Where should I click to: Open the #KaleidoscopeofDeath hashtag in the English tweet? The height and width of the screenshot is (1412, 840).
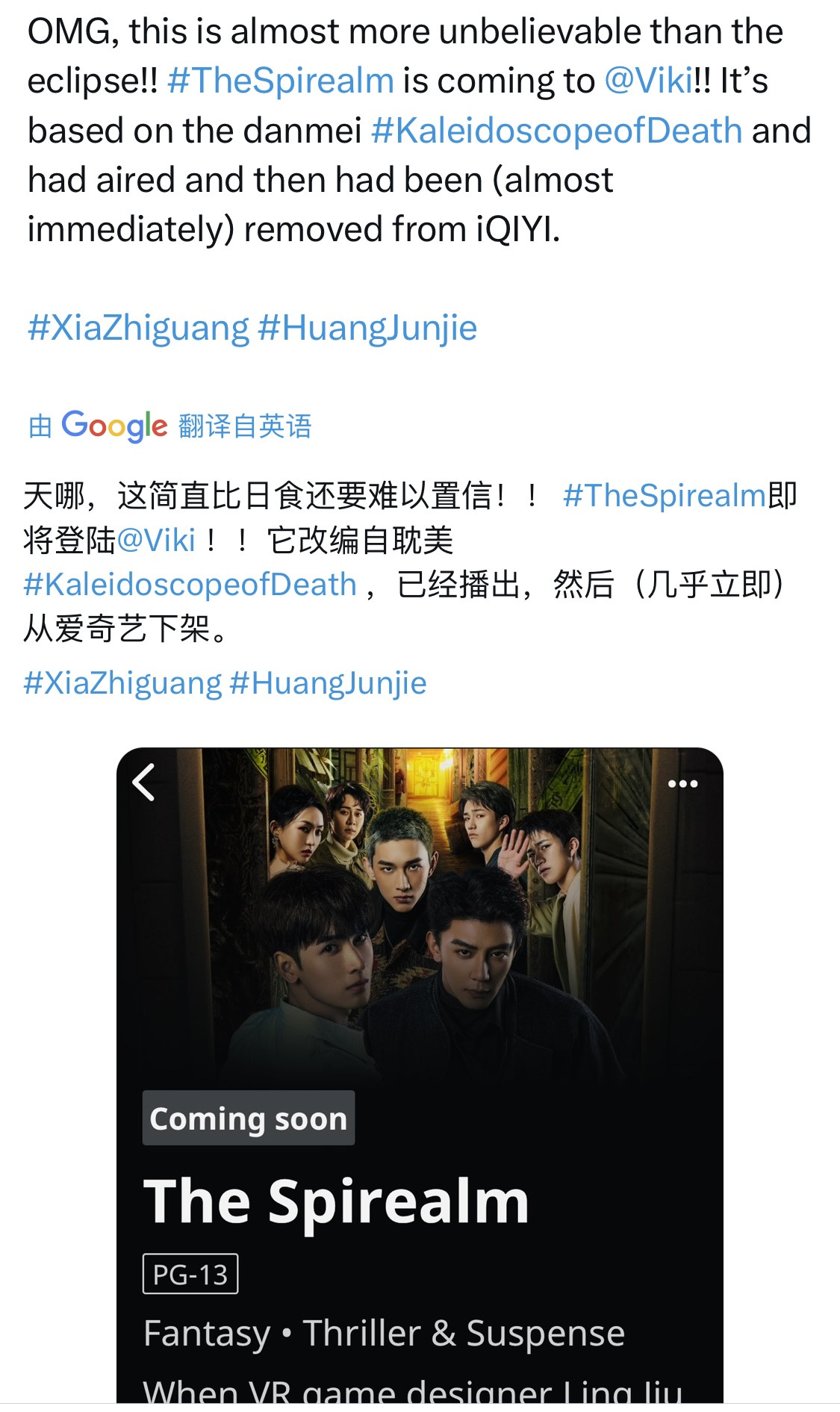(557, 131)
